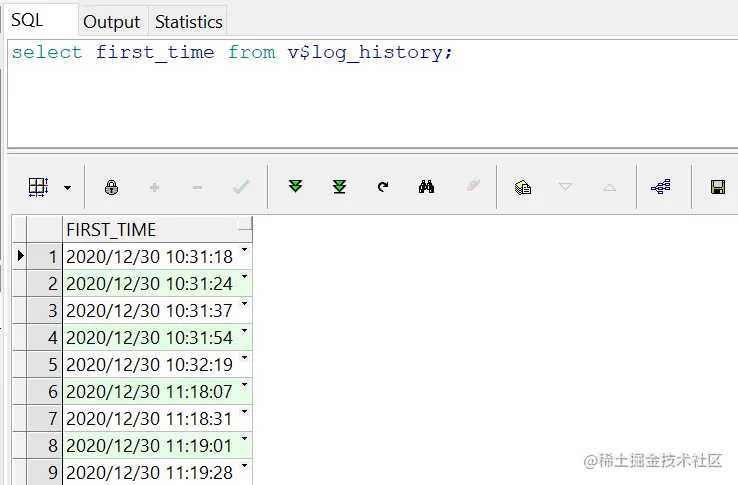Select row number 2 header
This screenshot has height=485, width=738.
[44, 283]
